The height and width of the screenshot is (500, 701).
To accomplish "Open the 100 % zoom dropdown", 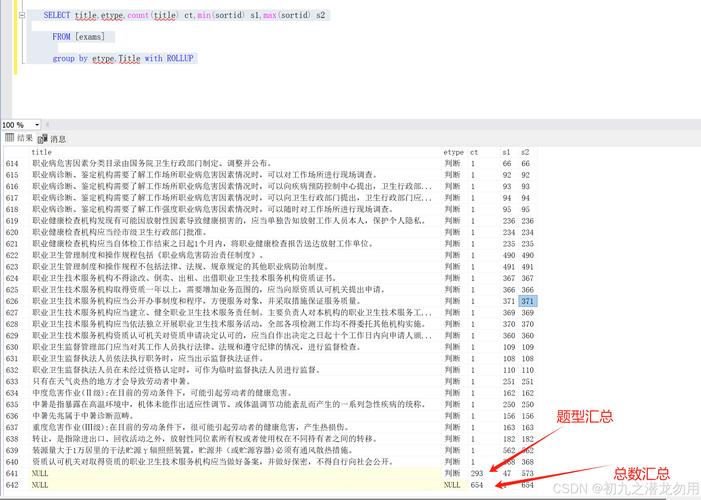I will tap(37, 125).
